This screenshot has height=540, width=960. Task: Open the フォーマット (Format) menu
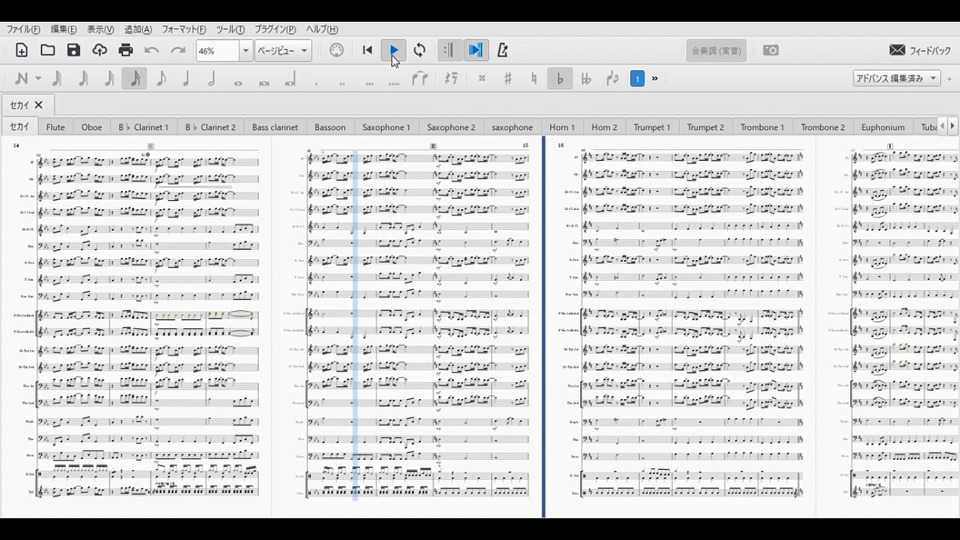pos(184,29)
